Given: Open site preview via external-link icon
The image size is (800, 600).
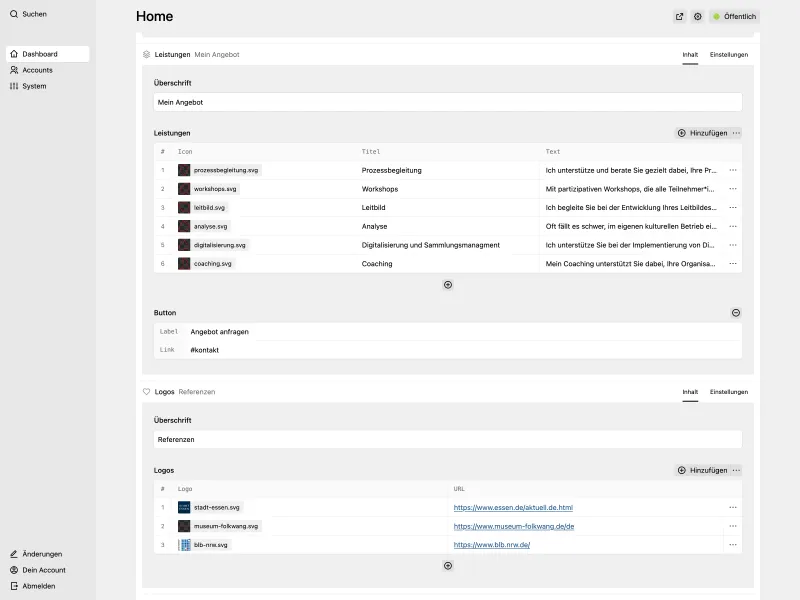Looking at the screenshot, I should point(678,16).
